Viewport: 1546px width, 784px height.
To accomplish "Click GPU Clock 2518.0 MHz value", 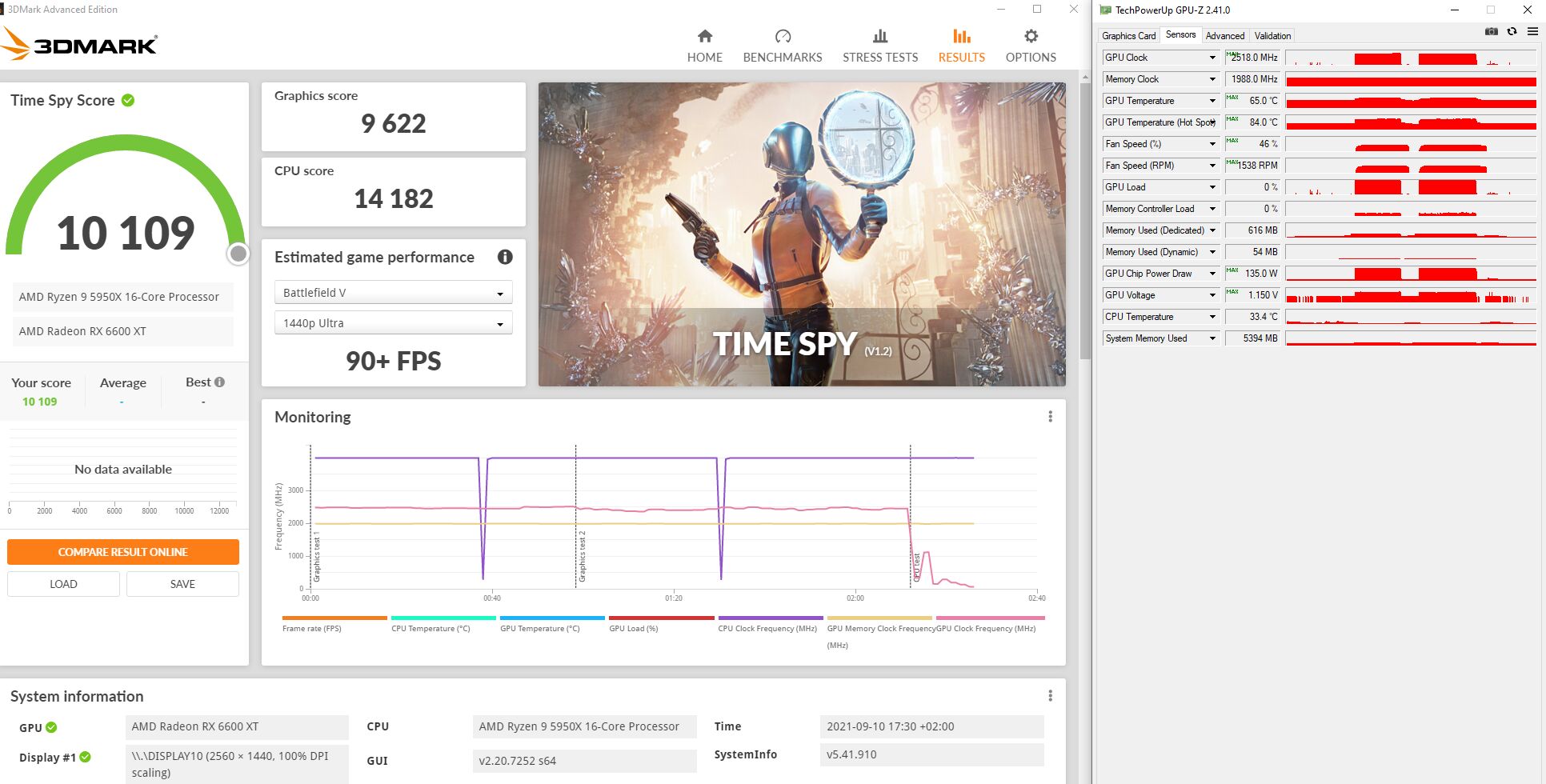I will (1252, 58).
